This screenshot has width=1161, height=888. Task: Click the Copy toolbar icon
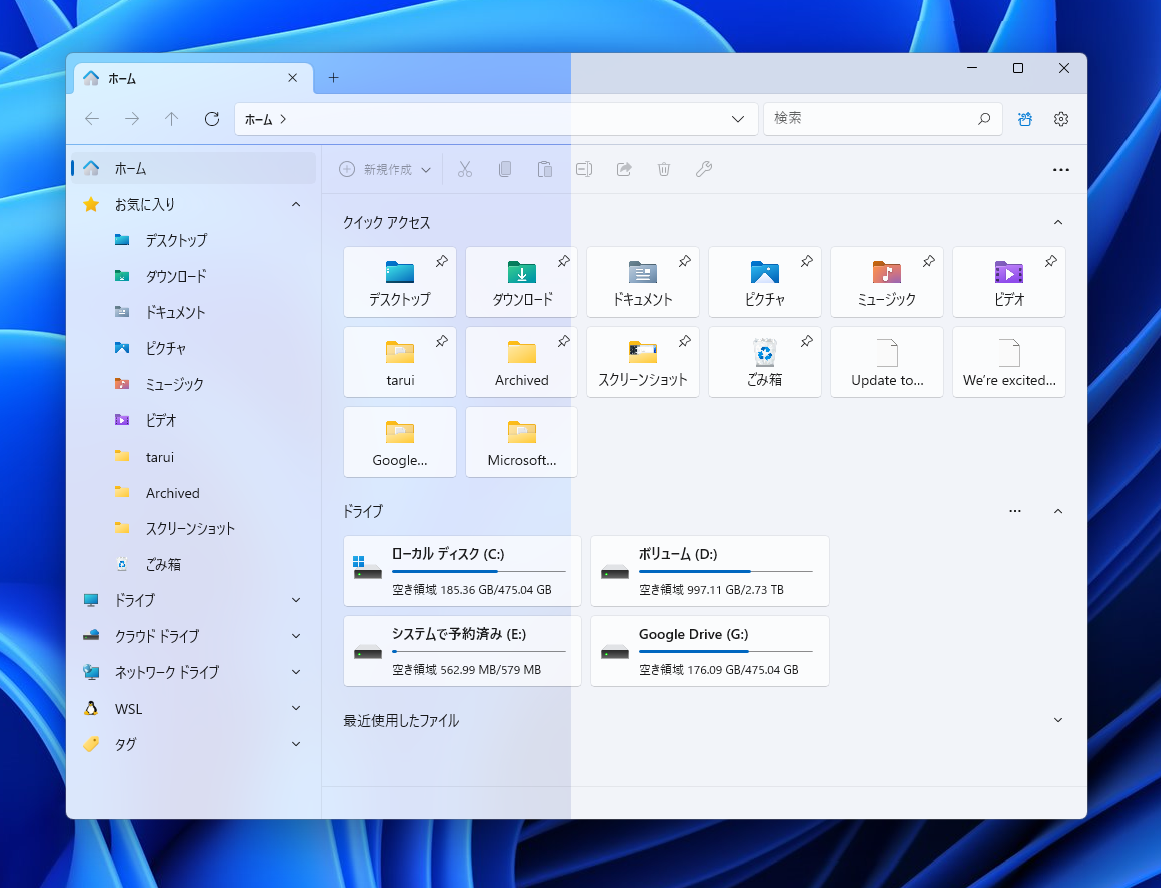[x=505, y=170]
